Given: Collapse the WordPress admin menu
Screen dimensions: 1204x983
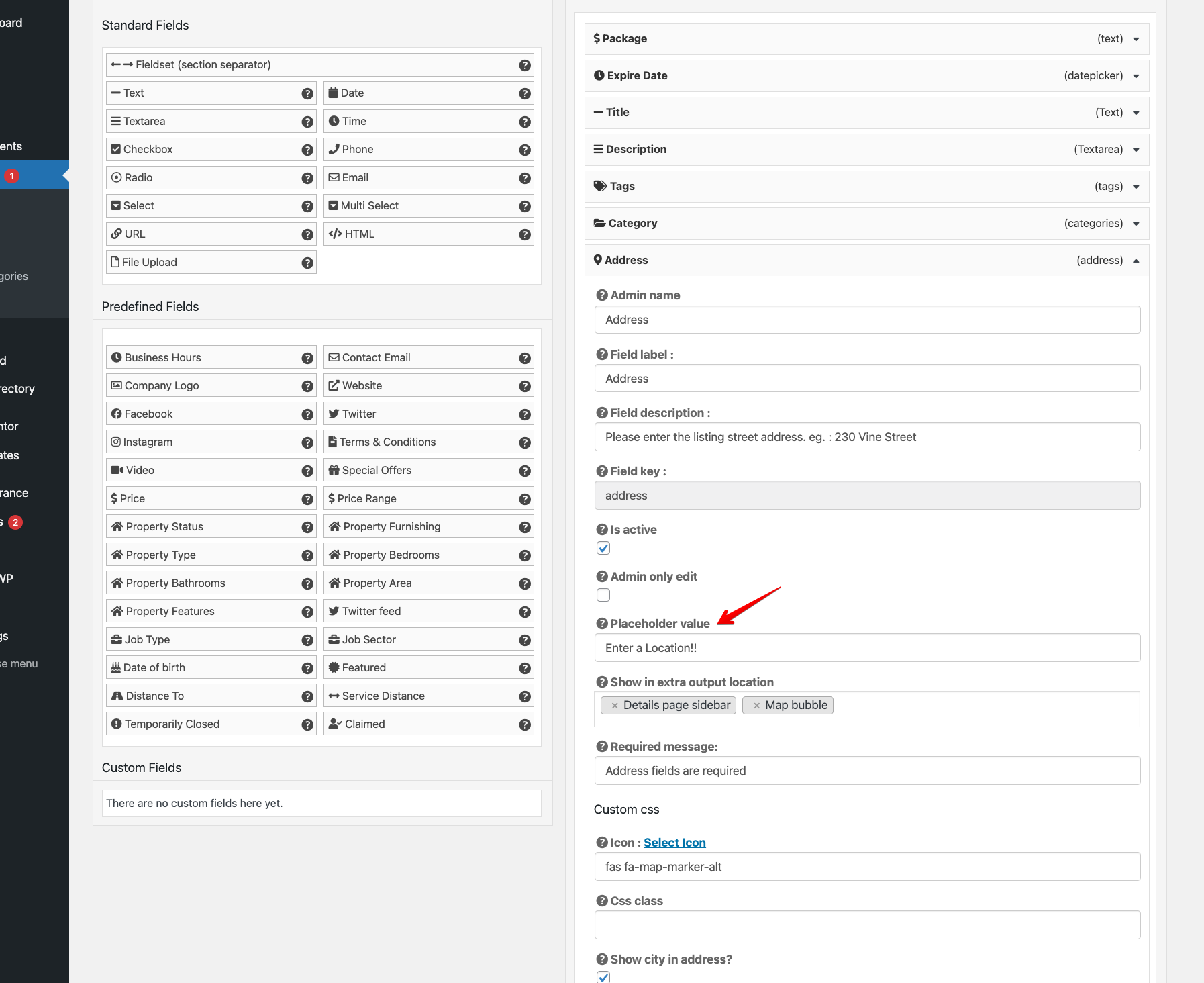Looking at the screenshot, I should [20, 663].
